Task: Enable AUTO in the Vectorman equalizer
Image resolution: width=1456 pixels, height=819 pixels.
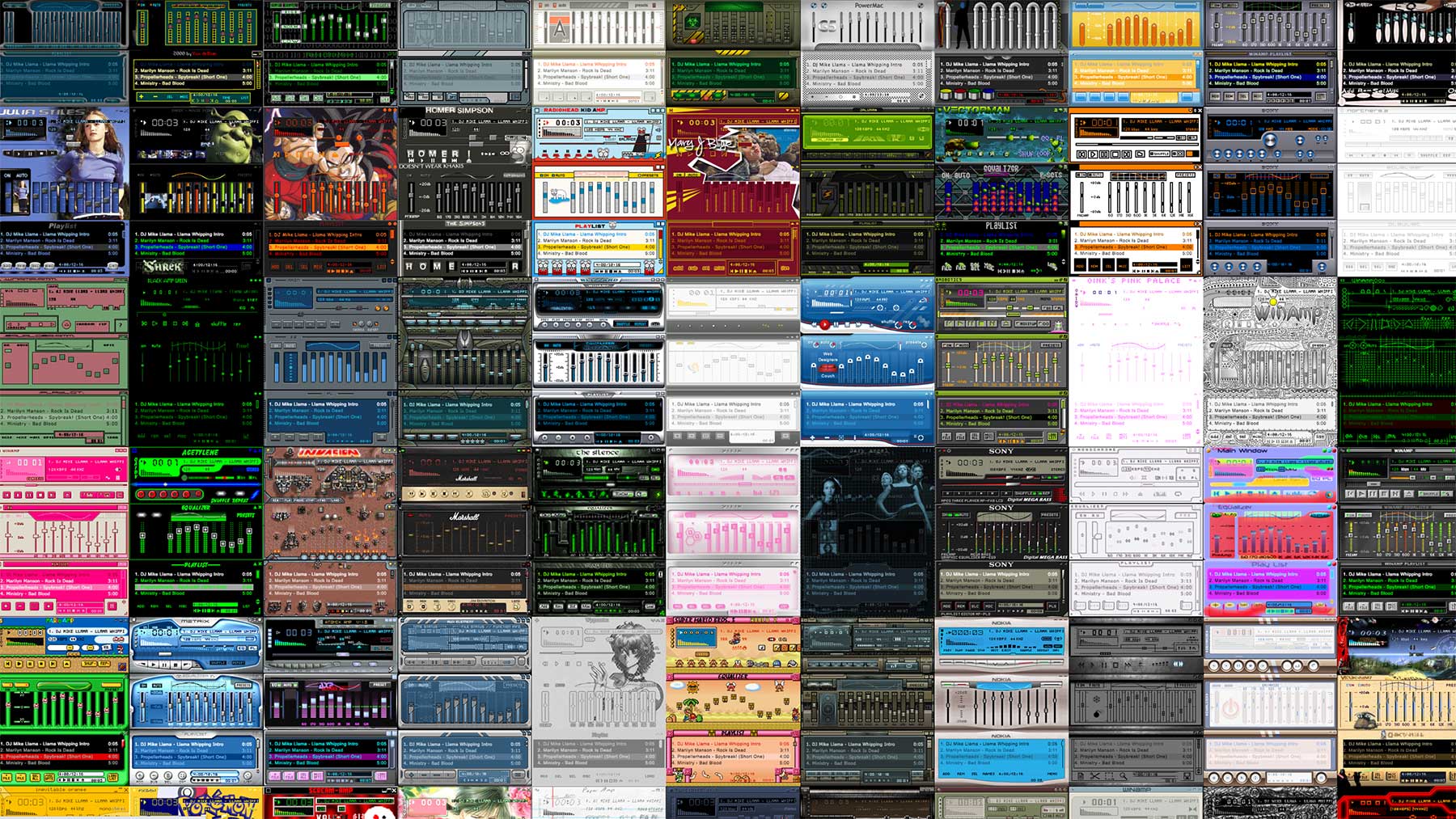Action: [962, 175]
